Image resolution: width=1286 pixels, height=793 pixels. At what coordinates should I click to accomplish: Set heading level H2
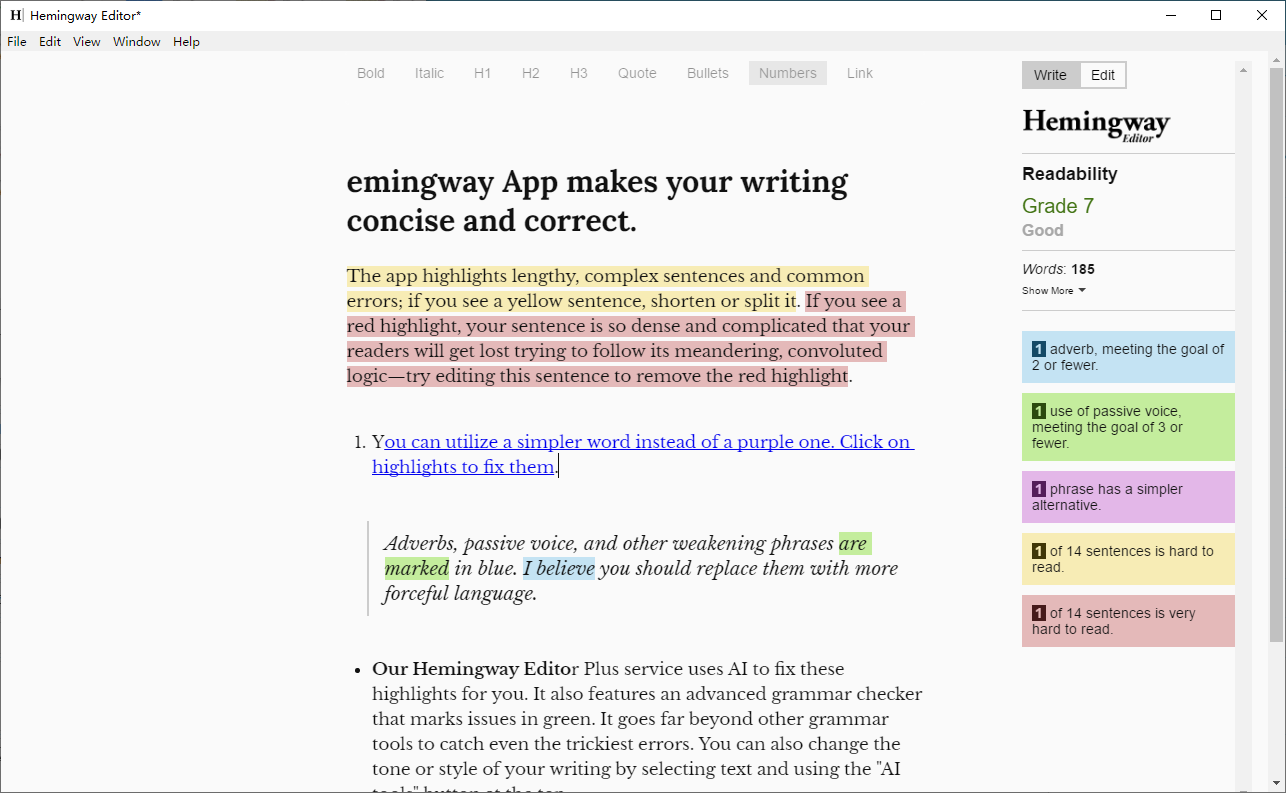pos(531,73)
